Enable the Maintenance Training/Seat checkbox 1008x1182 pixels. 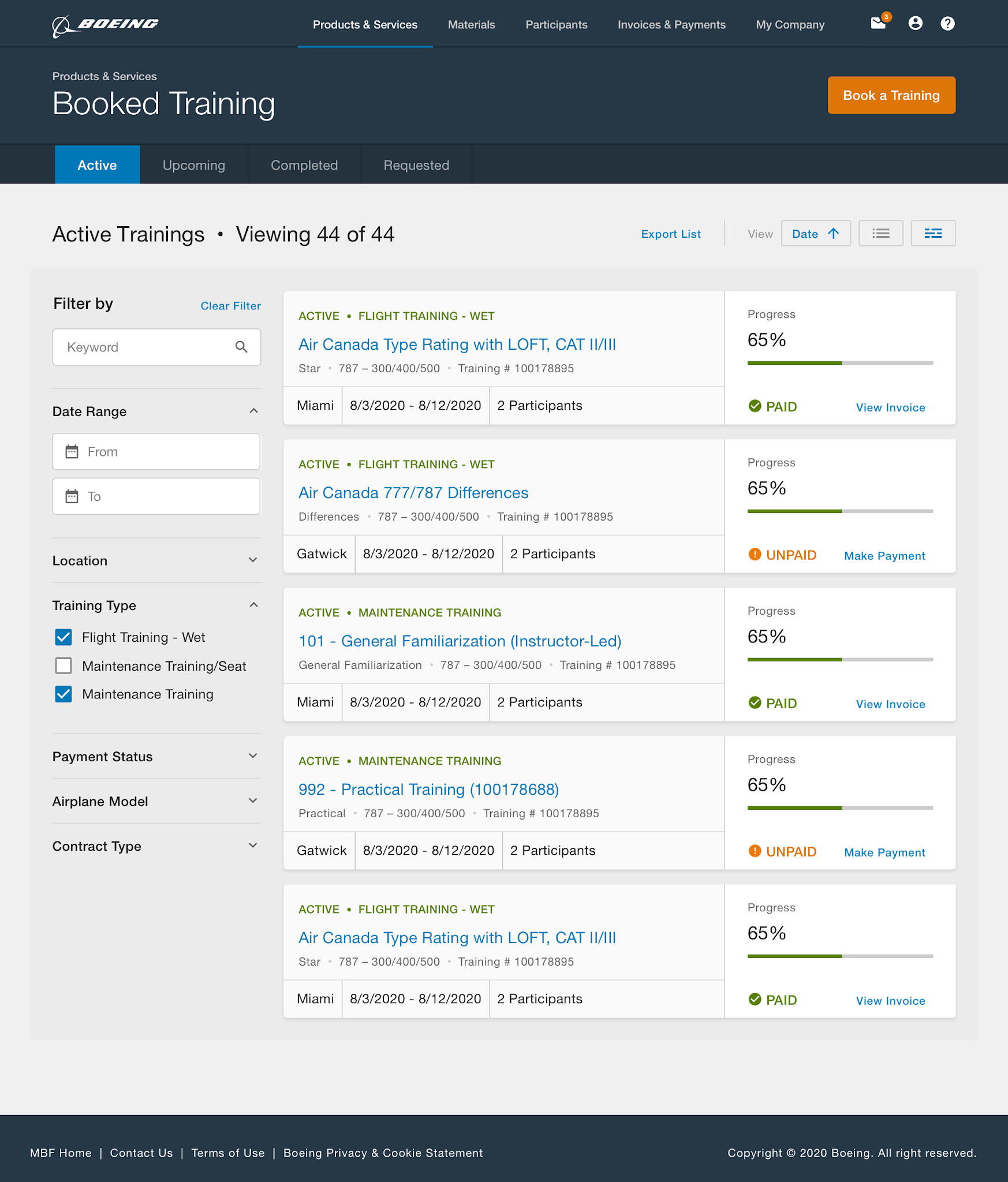(x=64, y=665)
